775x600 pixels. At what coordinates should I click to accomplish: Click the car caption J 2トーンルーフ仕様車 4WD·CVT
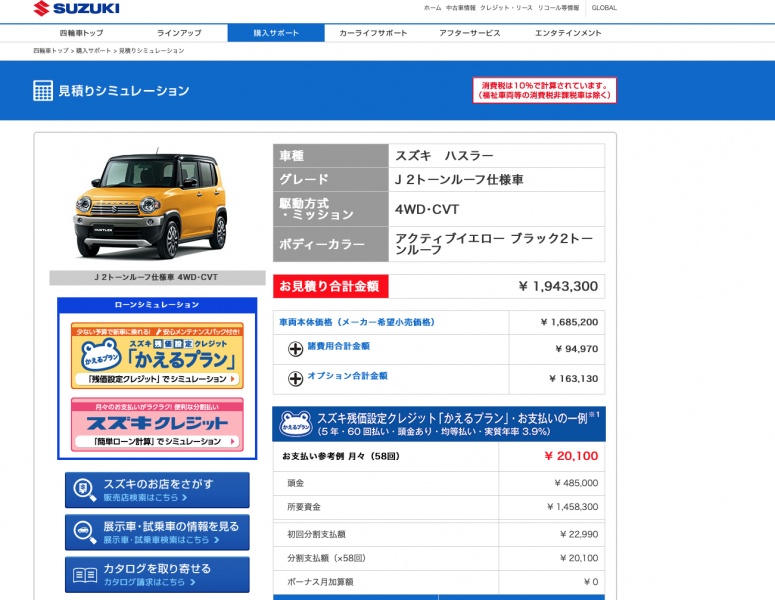point(157,277)
